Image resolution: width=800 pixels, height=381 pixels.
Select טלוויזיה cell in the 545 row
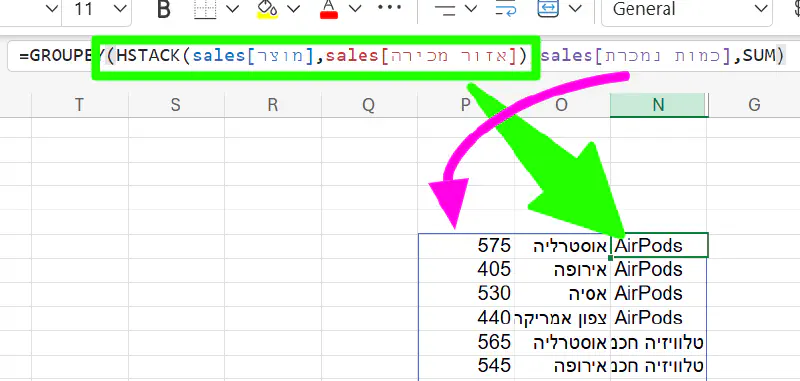[x=659, y=366]
